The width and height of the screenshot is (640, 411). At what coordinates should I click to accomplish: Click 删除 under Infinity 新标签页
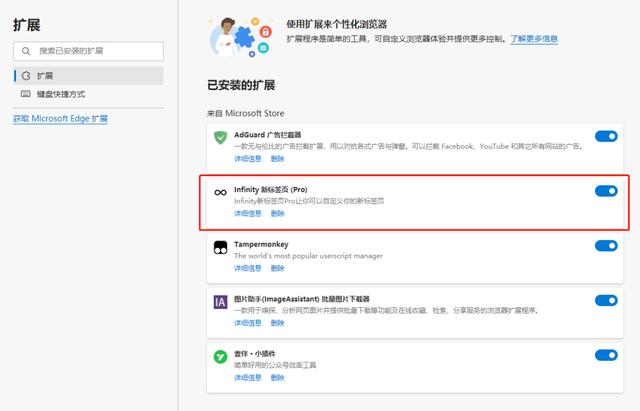[278, 213]
